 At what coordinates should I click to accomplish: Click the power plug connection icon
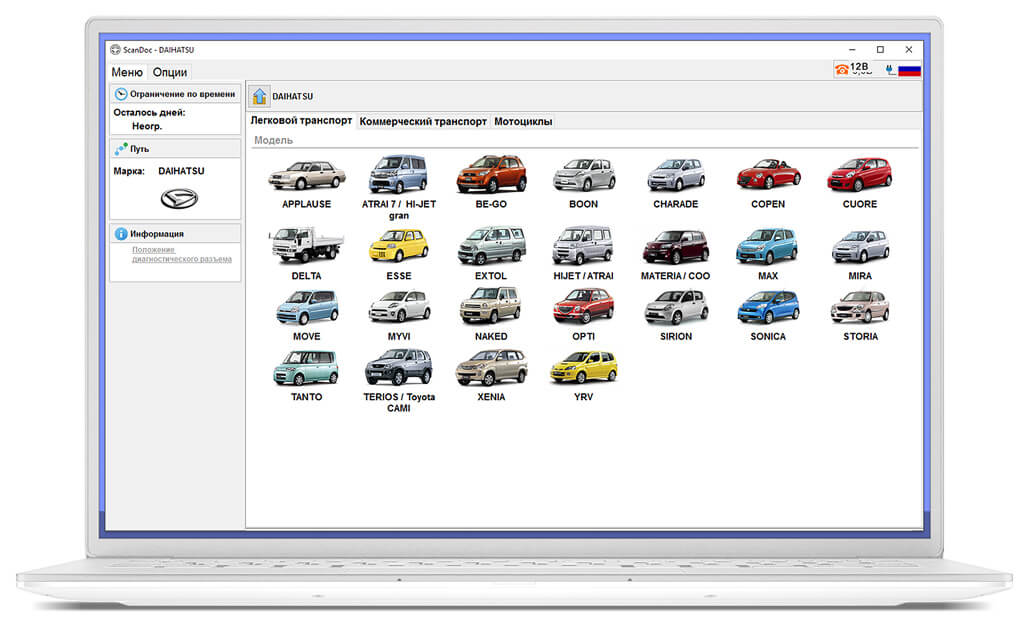click(x=889, y=70)
